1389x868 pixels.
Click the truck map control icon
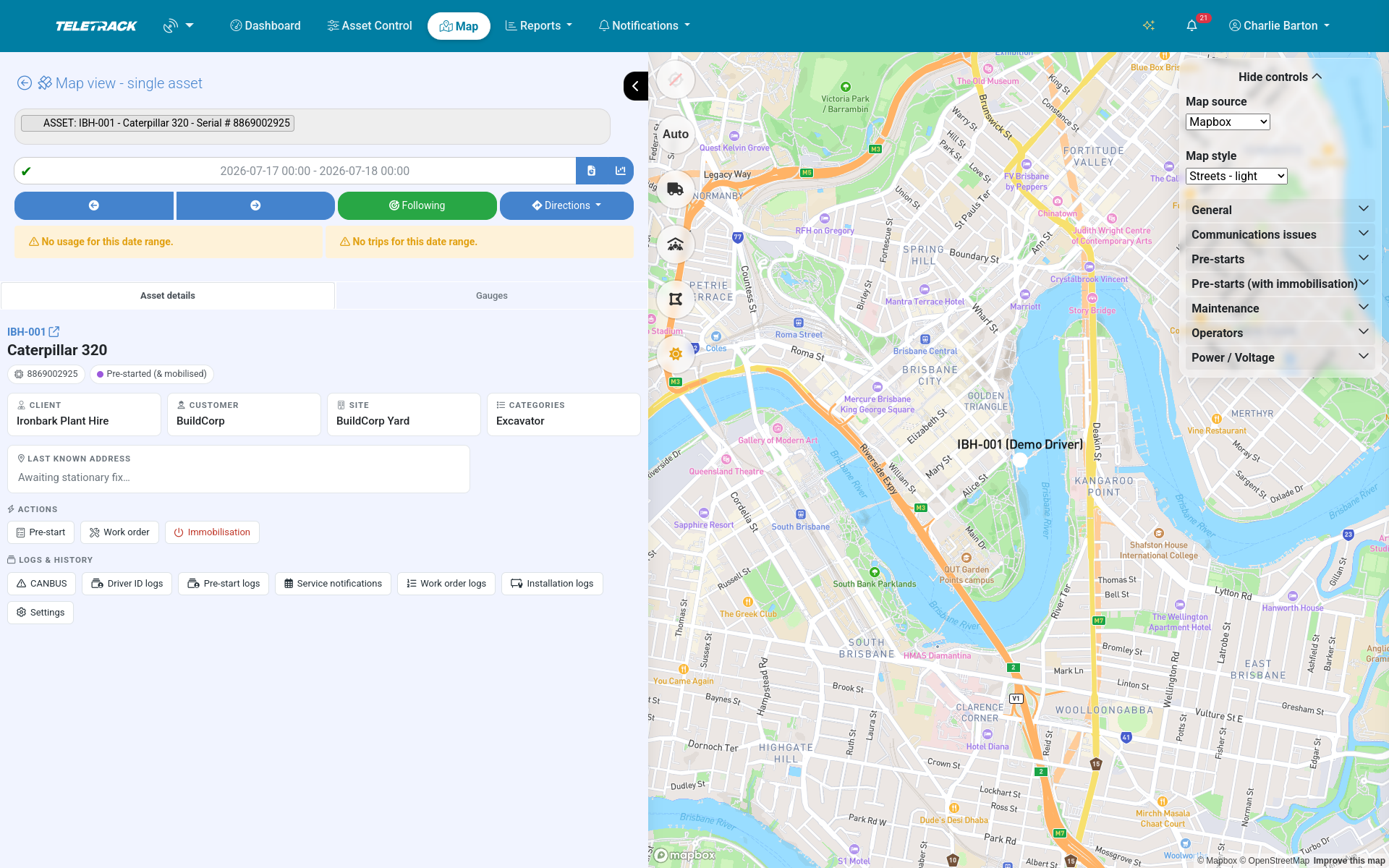676,190
